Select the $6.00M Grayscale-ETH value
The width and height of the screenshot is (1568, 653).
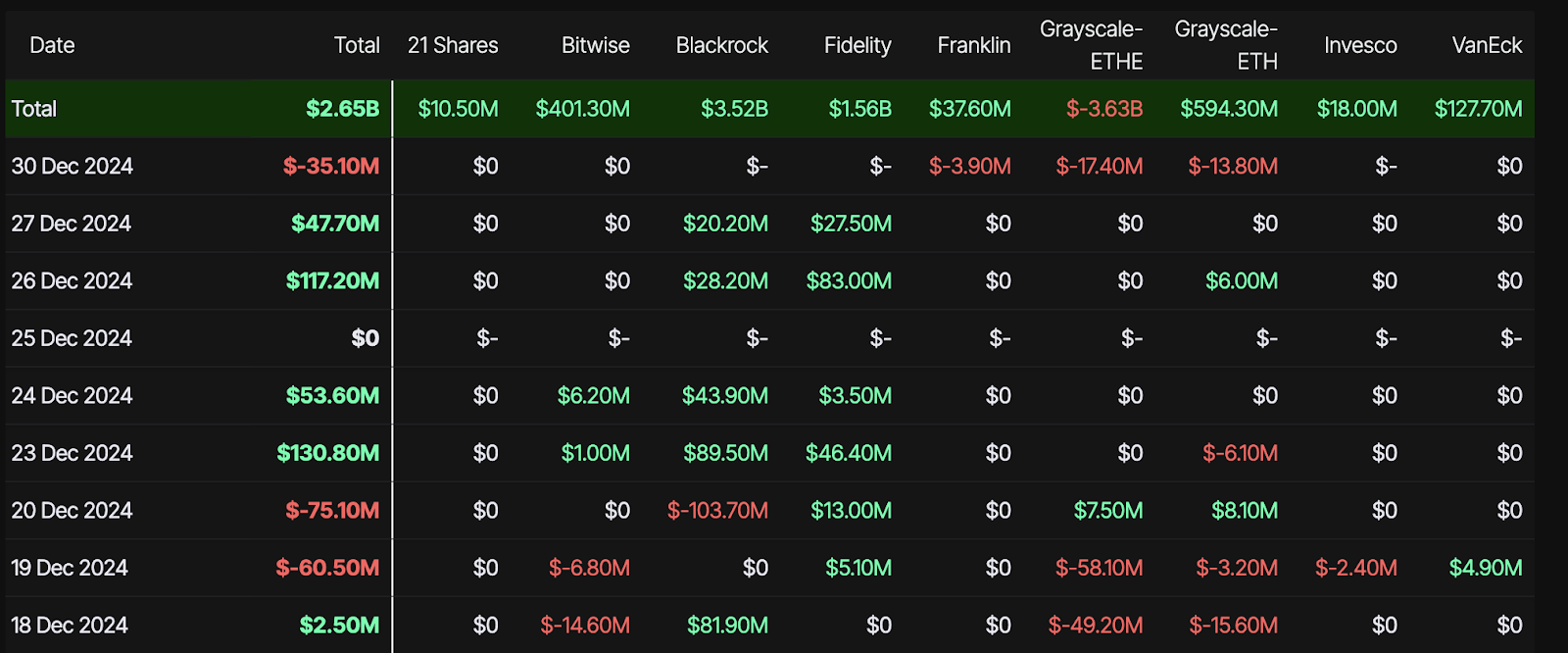[1242, 280]
